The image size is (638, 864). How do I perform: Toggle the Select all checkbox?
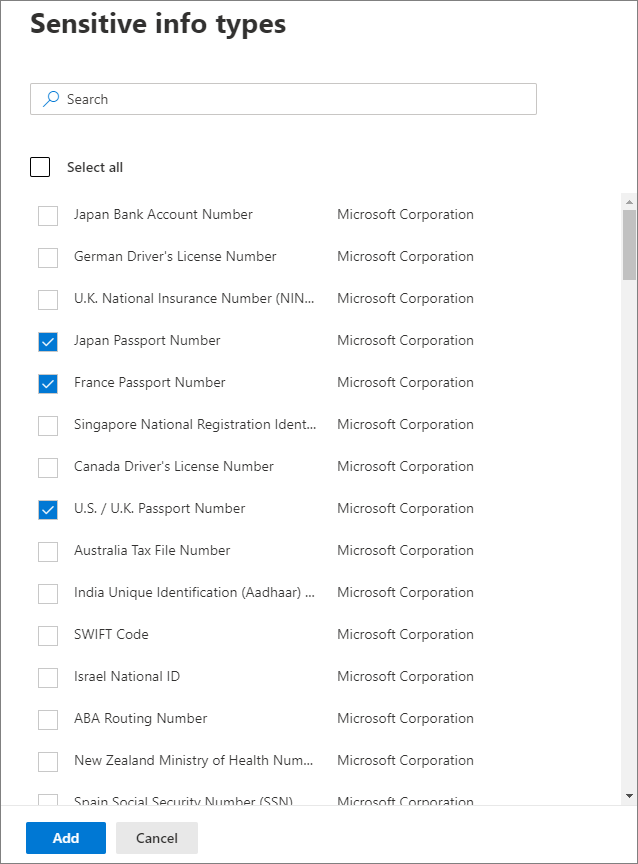(40, 167)
